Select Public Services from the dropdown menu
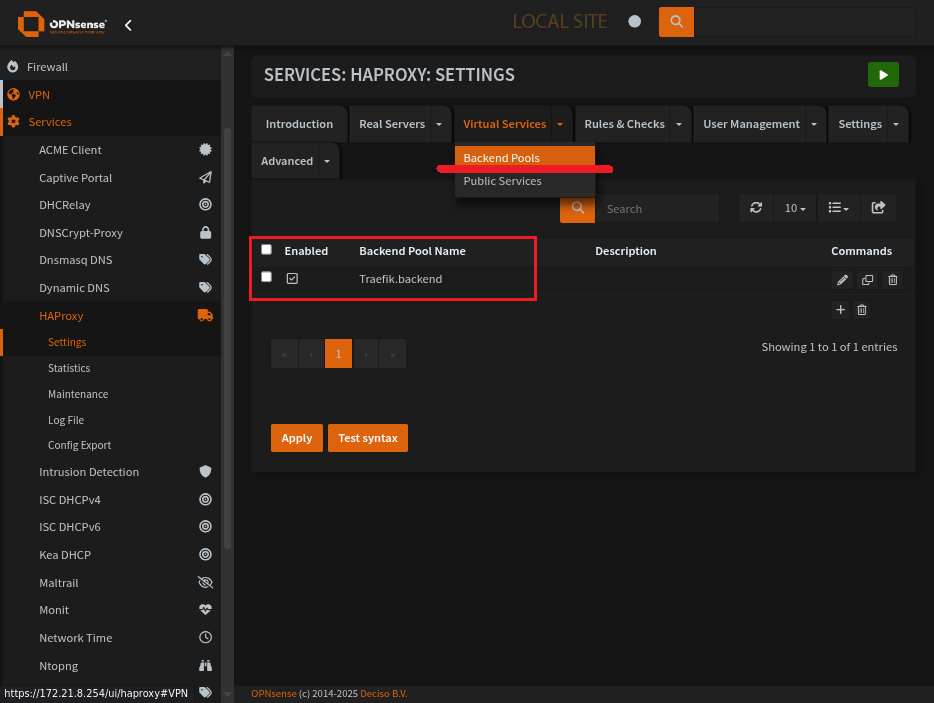 pos(525,181)
